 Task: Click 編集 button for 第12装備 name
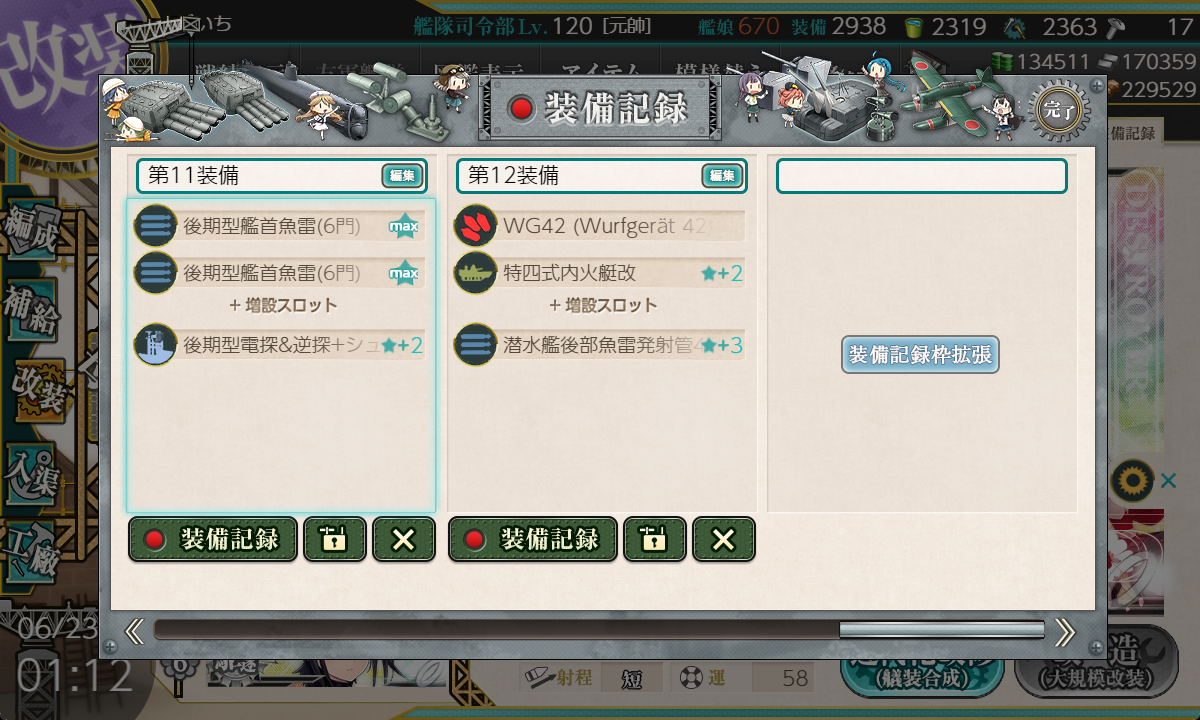tap(722, 176)
